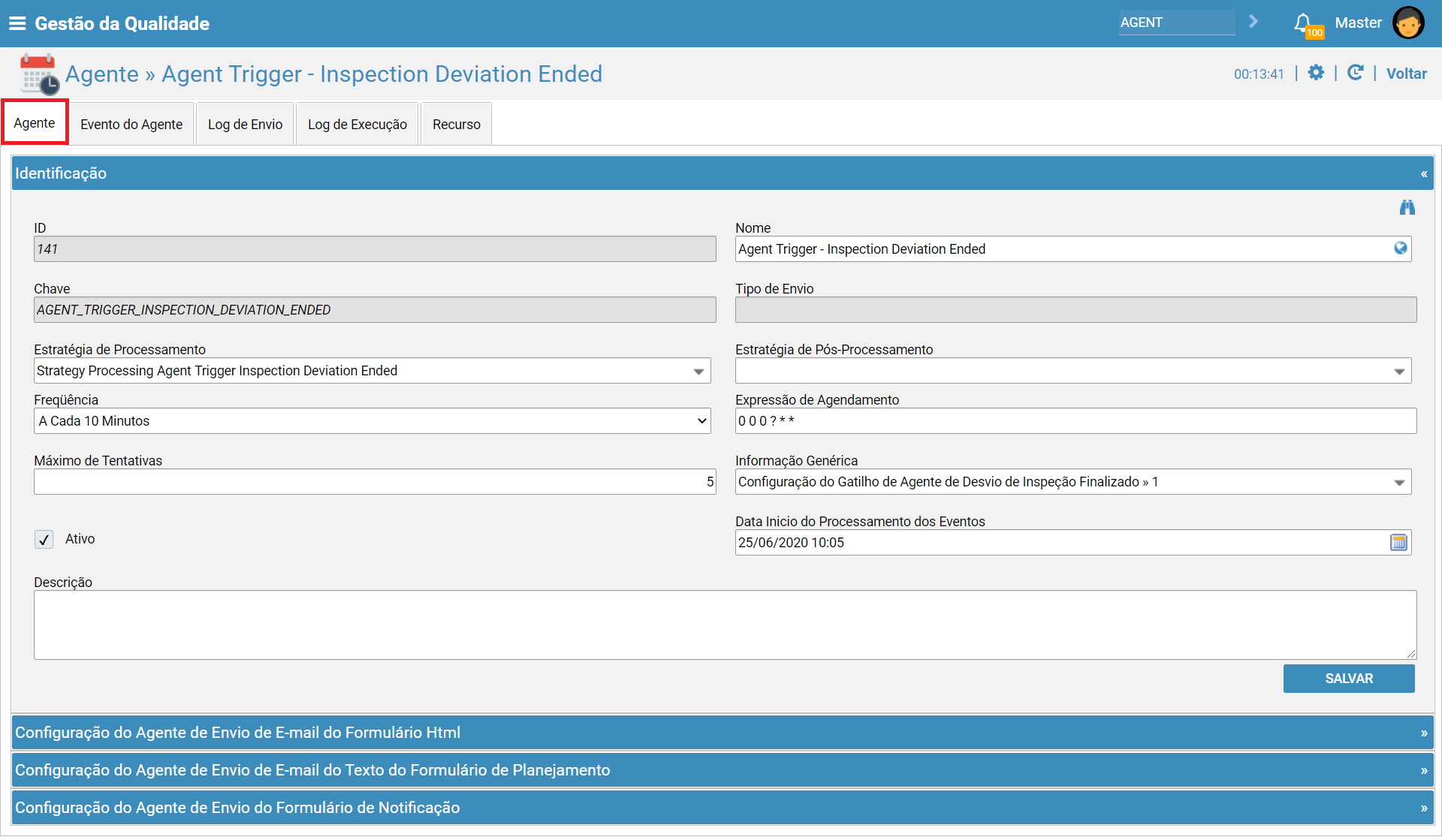Switch to Evento do Agente tab
Image resolution: width=1442 pixels, height=840 pixels.
click(x=131, y=124)
